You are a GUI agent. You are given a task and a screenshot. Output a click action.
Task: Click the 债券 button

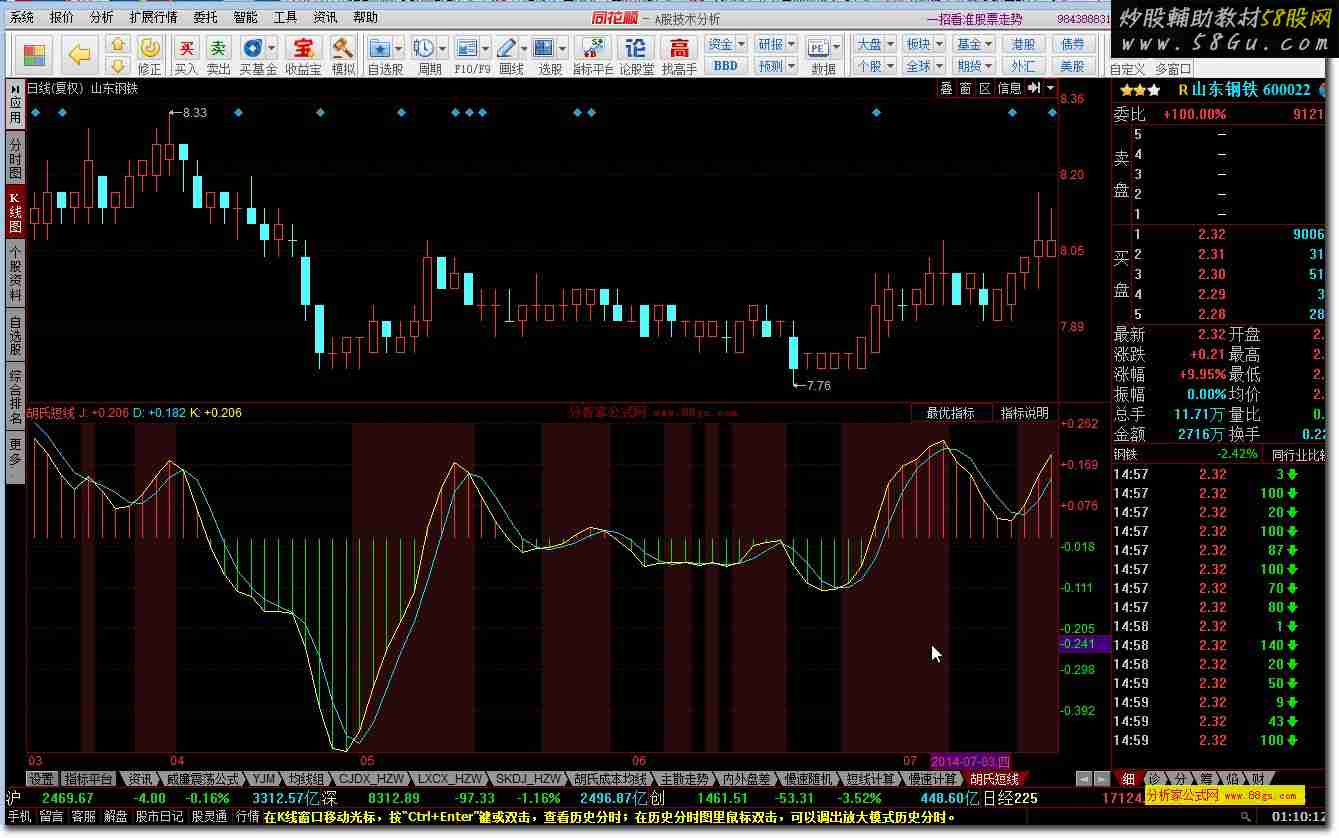pyautogui.click(x=1072, y=44)
